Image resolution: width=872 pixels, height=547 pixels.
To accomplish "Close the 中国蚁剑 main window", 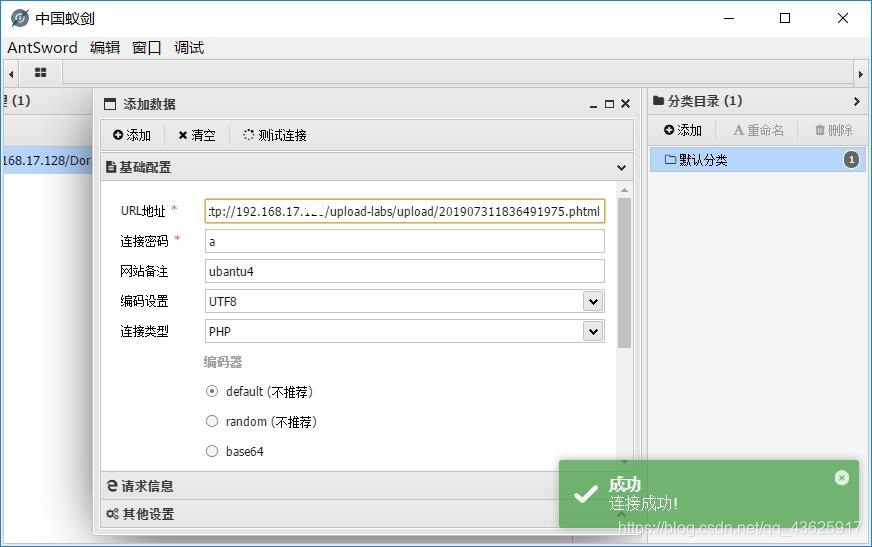I will tap(843, 18).
